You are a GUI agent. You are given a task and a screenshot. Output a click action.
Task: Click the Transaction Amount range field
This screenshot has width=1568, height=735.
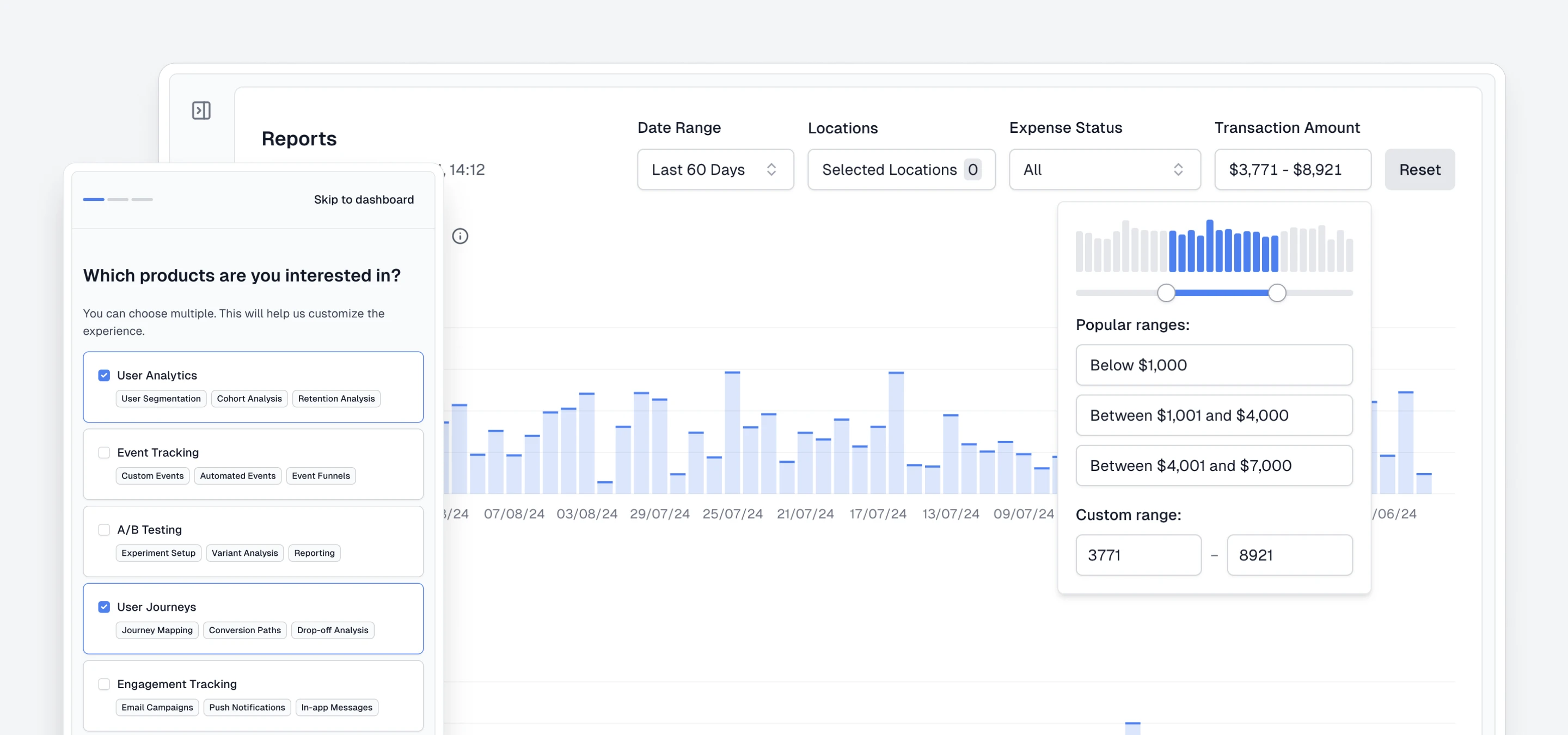click(1293, 169)
